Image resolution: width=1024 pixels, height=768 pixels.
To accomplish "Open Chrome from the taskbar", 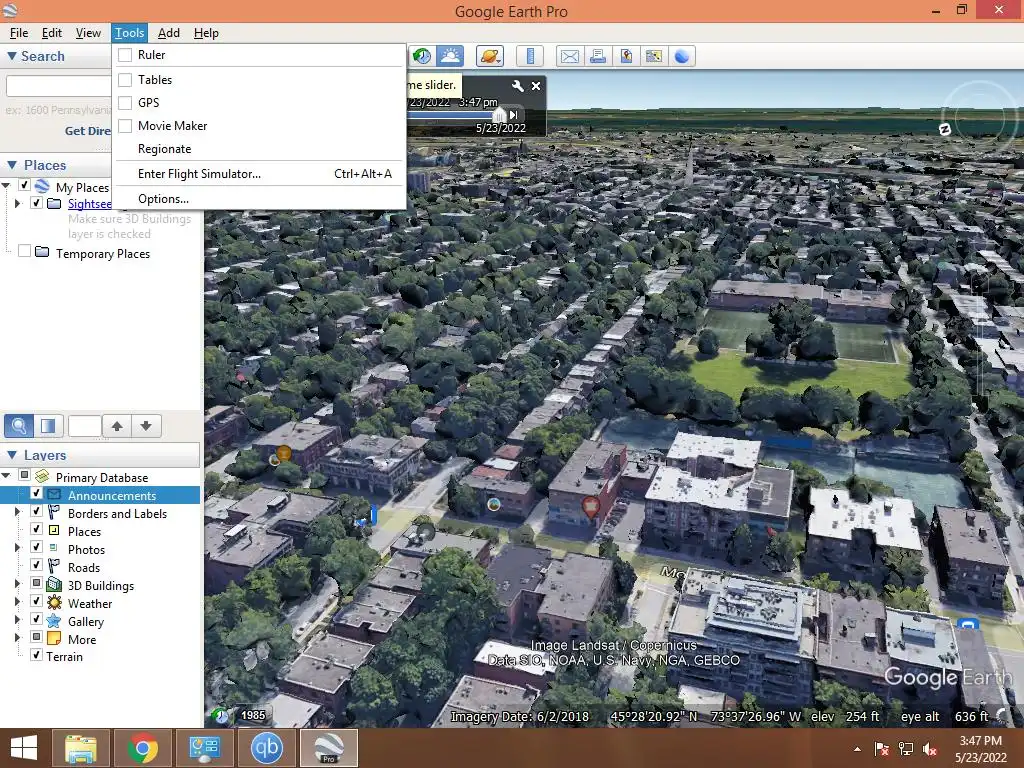I will 142,748.
